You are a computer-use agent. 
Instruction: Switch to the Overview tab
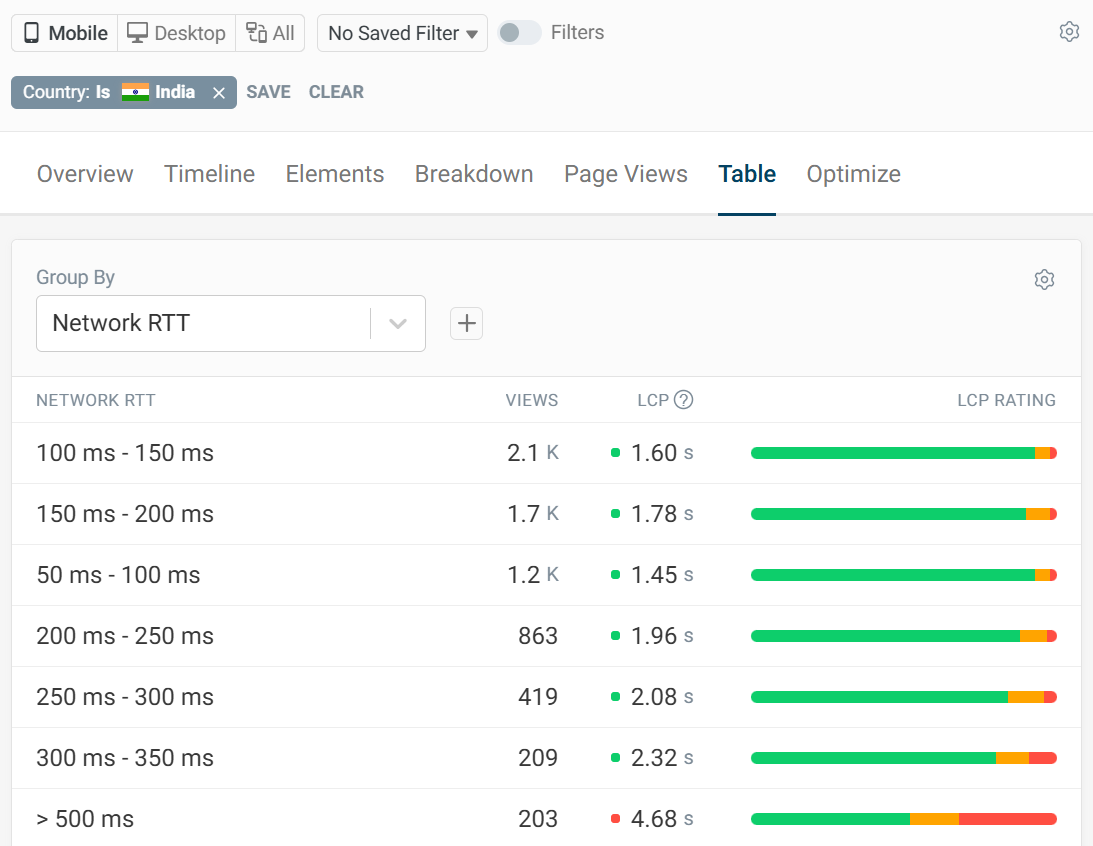click(85, 173)
